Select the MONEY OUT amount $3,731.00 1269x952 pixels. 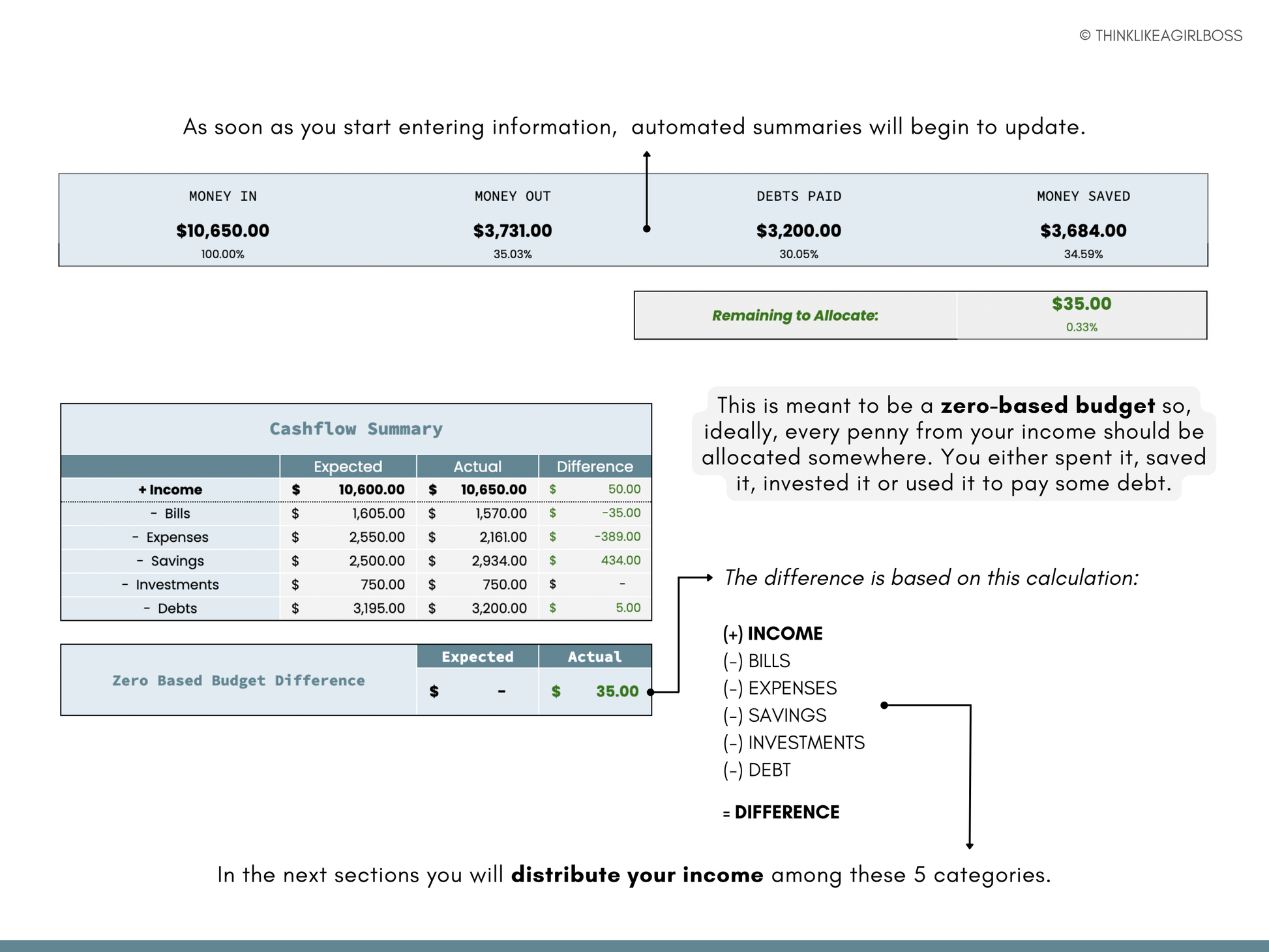pos(513,230)
